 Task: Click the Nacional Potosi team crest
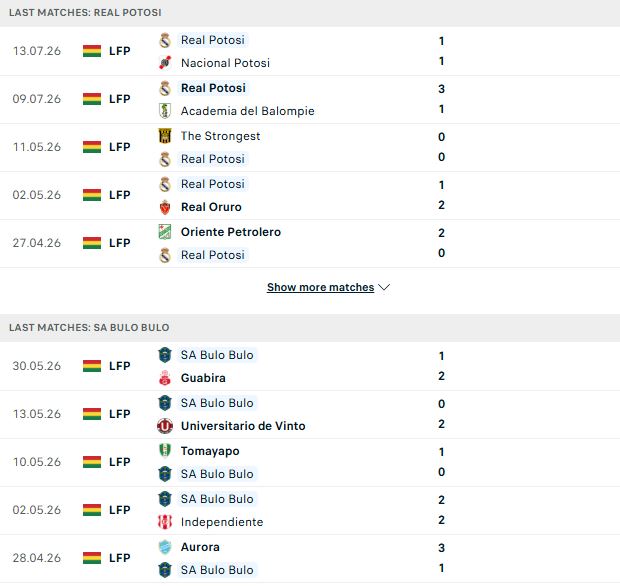click(165, 62)
